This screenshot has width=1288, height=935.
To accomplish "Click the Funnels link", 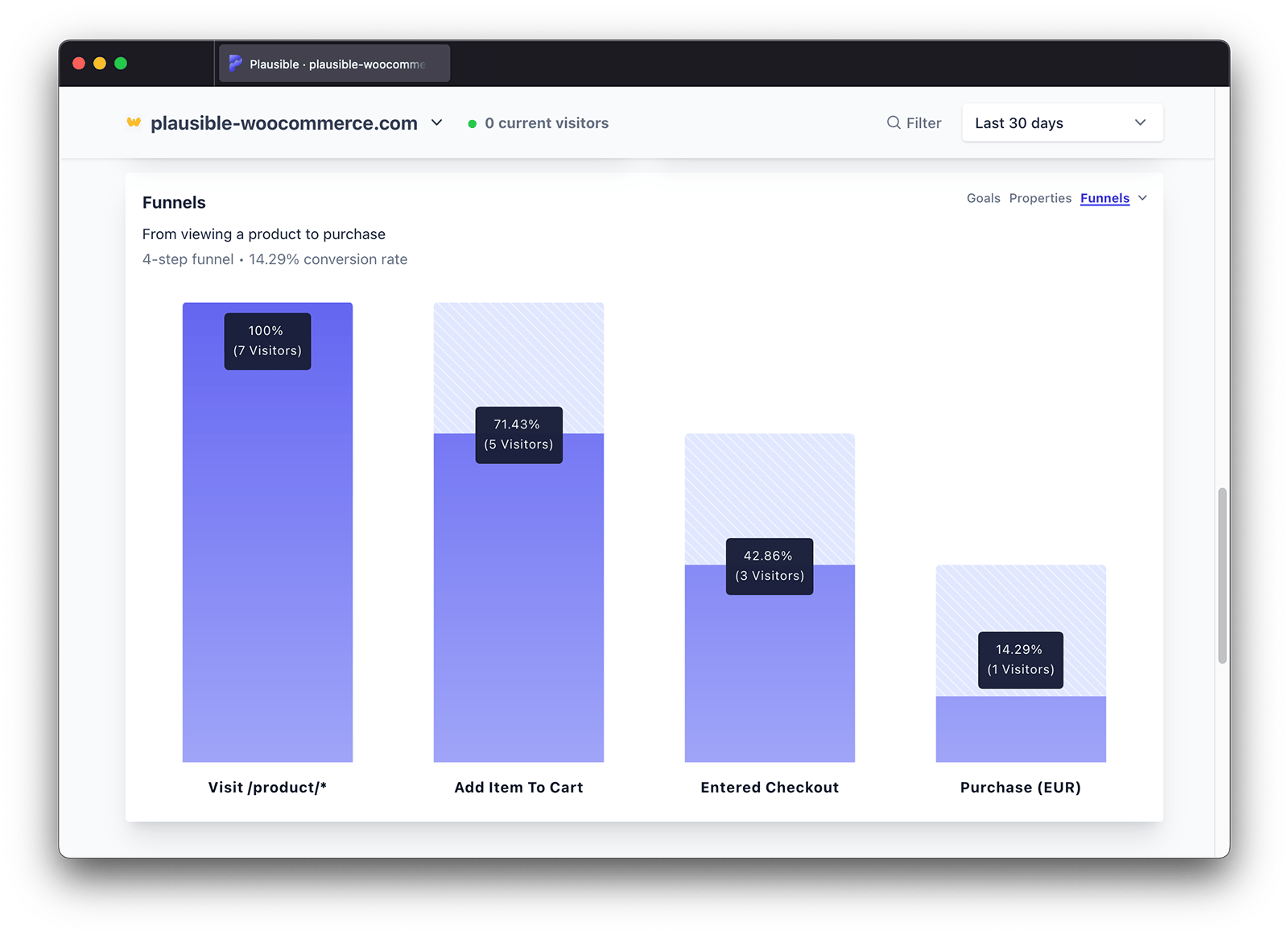I will 1104,198.
